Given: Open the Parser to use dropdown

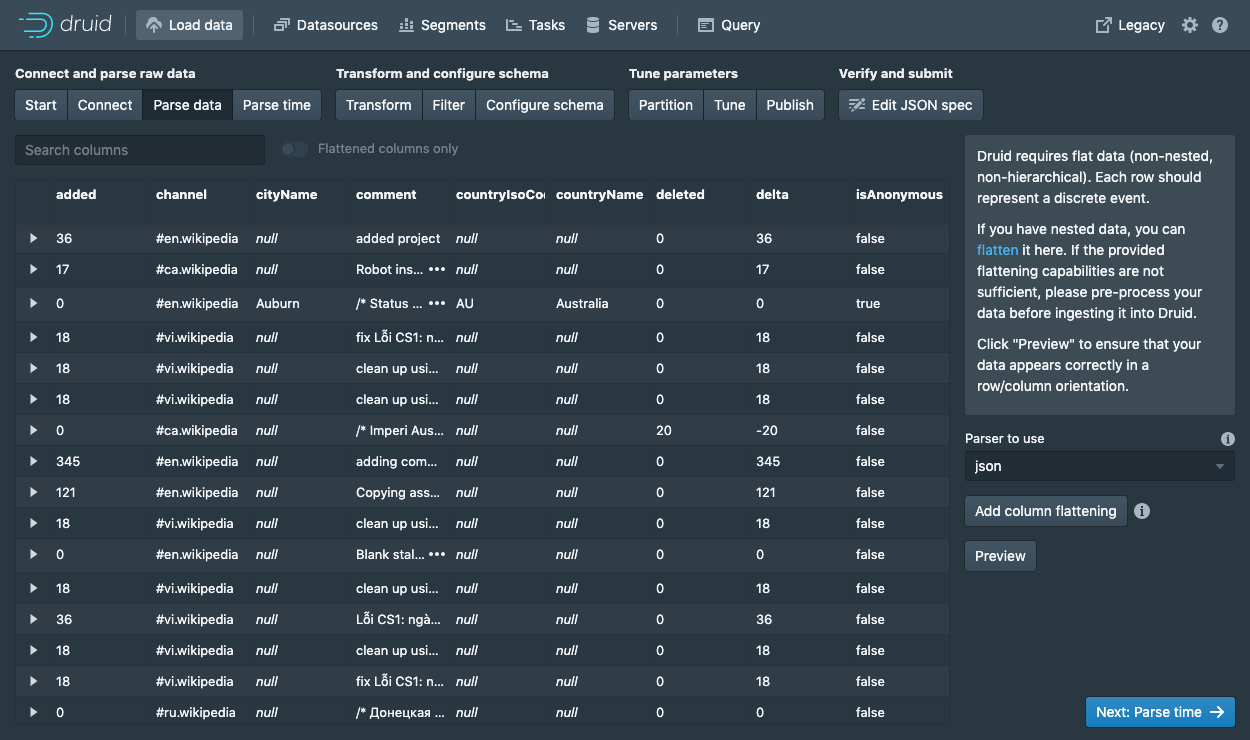Looking at the screenshot, I should click(1100, 466).
